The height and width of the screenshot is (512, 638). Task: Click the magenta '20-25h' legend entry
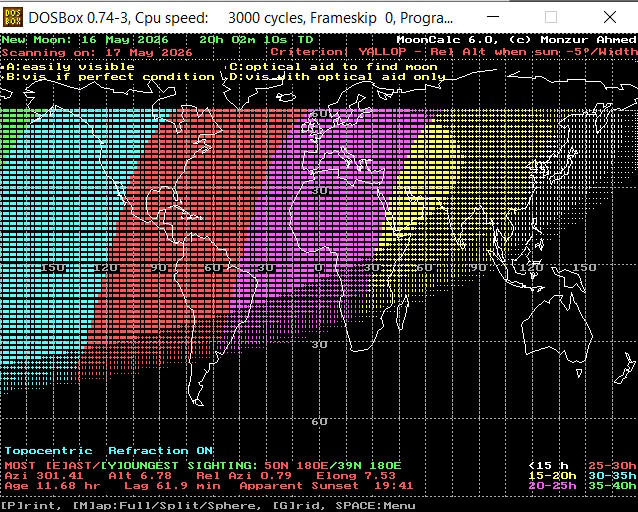[552, 486]
